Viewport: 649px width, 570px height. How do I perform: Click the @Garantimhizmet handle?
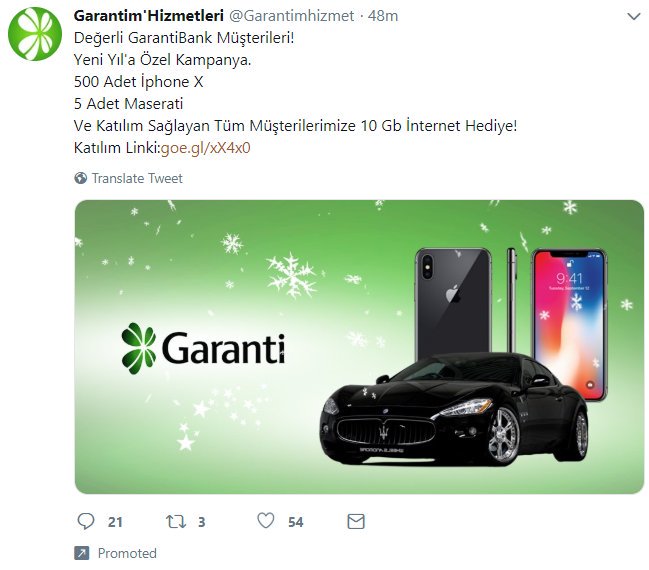click(292, 16)
